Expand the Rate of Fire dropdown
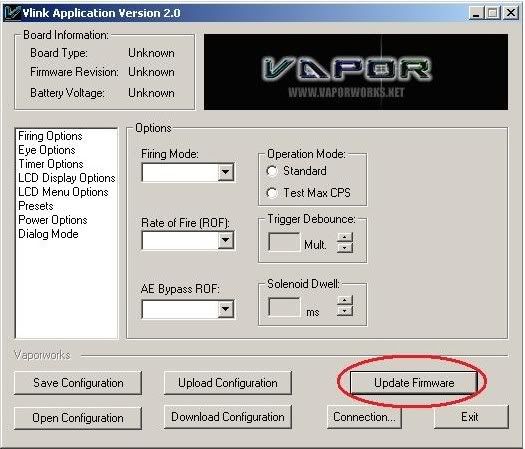Screen dimensions: 525x449 [x=225, y=240]
